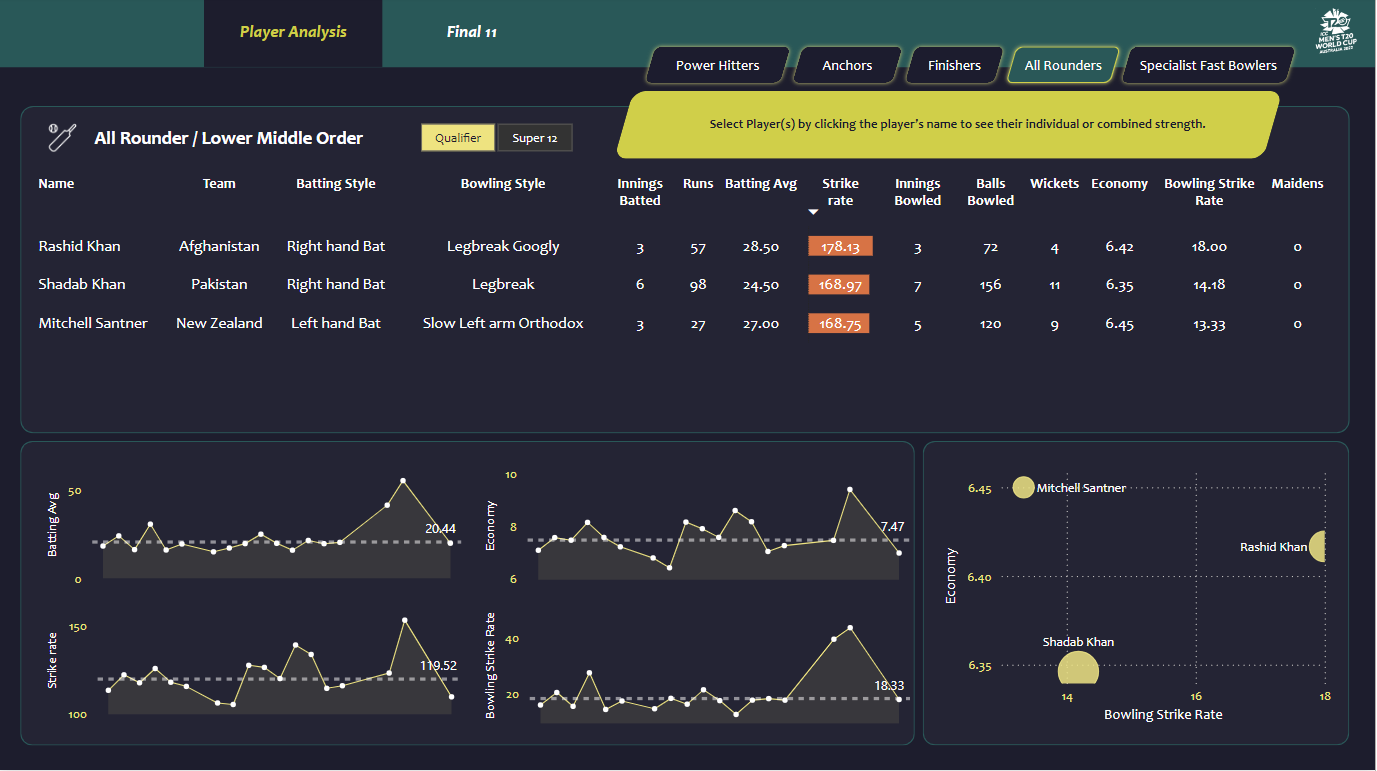The height and width of the screenshot is (771, 1377).
Task: Sort by Innings Bowled column header
Action: click(918, 192)
